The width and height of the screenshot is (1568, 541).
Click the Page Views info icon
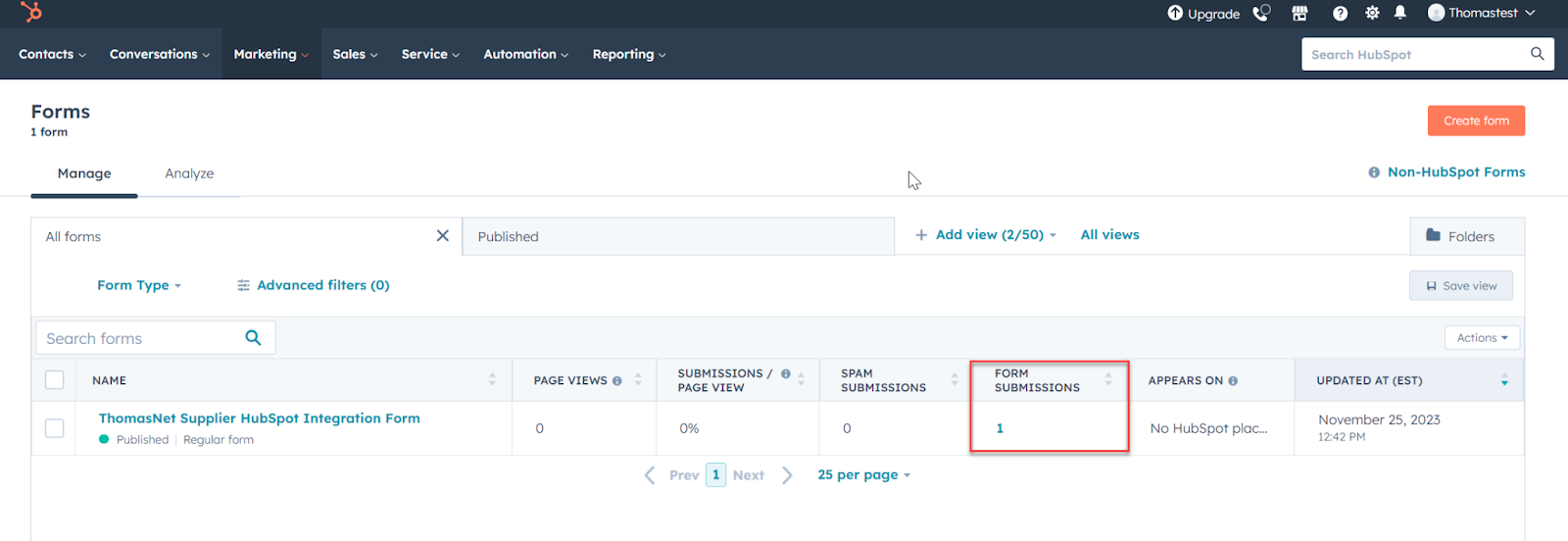coord(617,381)
